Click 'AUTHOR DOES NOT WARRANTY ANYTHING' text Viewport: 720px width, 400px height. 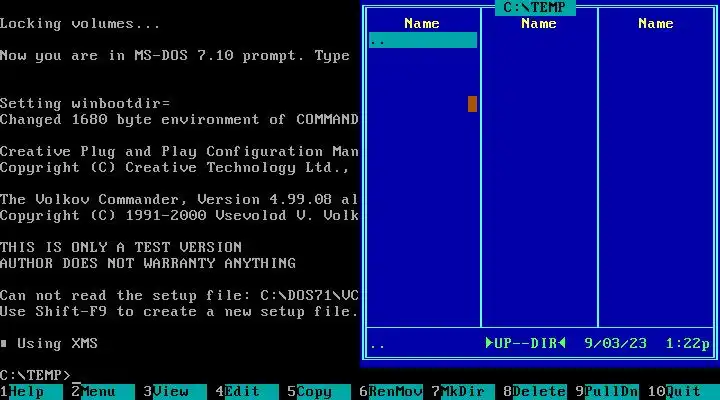148,264
